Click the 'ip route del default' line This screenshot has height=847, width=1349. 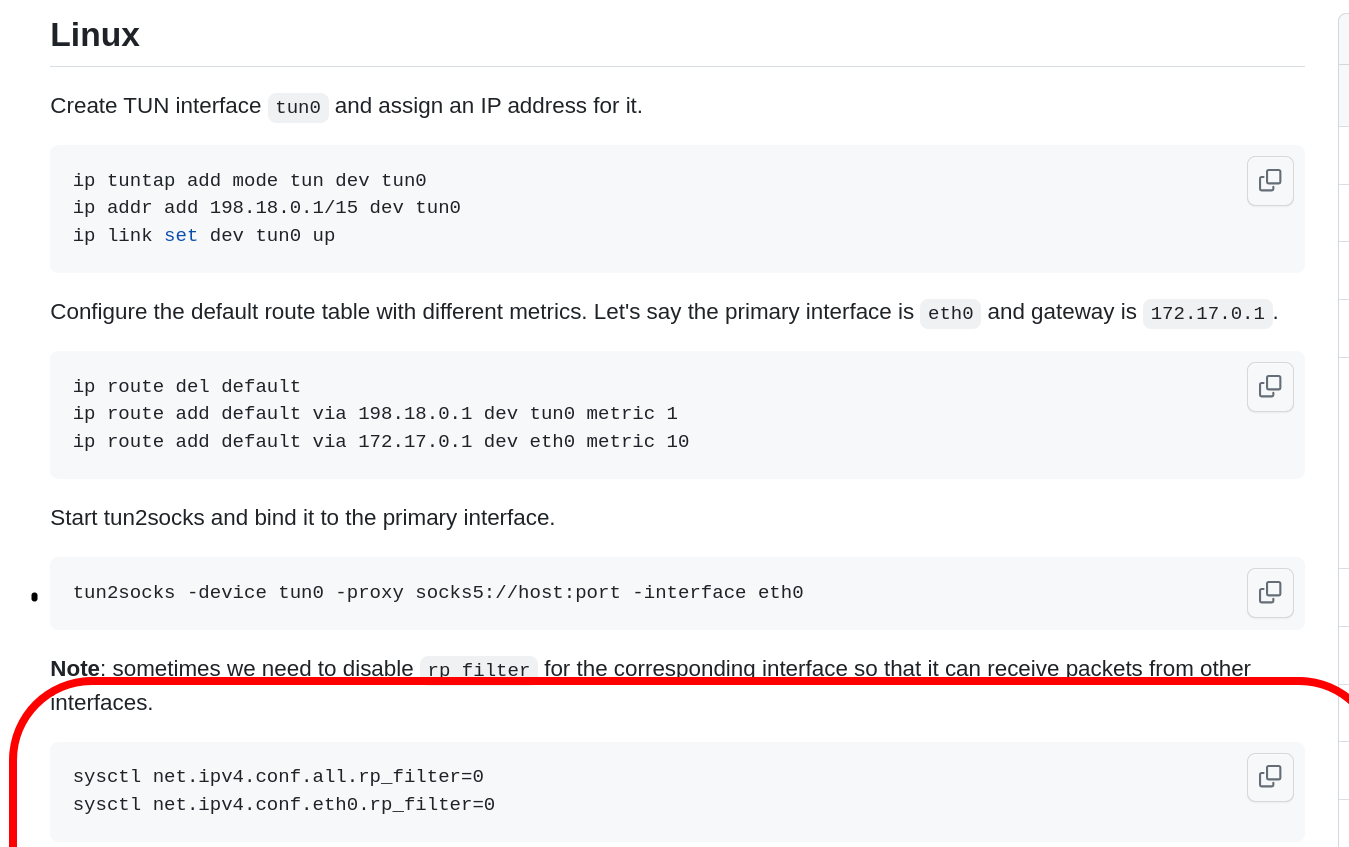coord(186,387)
